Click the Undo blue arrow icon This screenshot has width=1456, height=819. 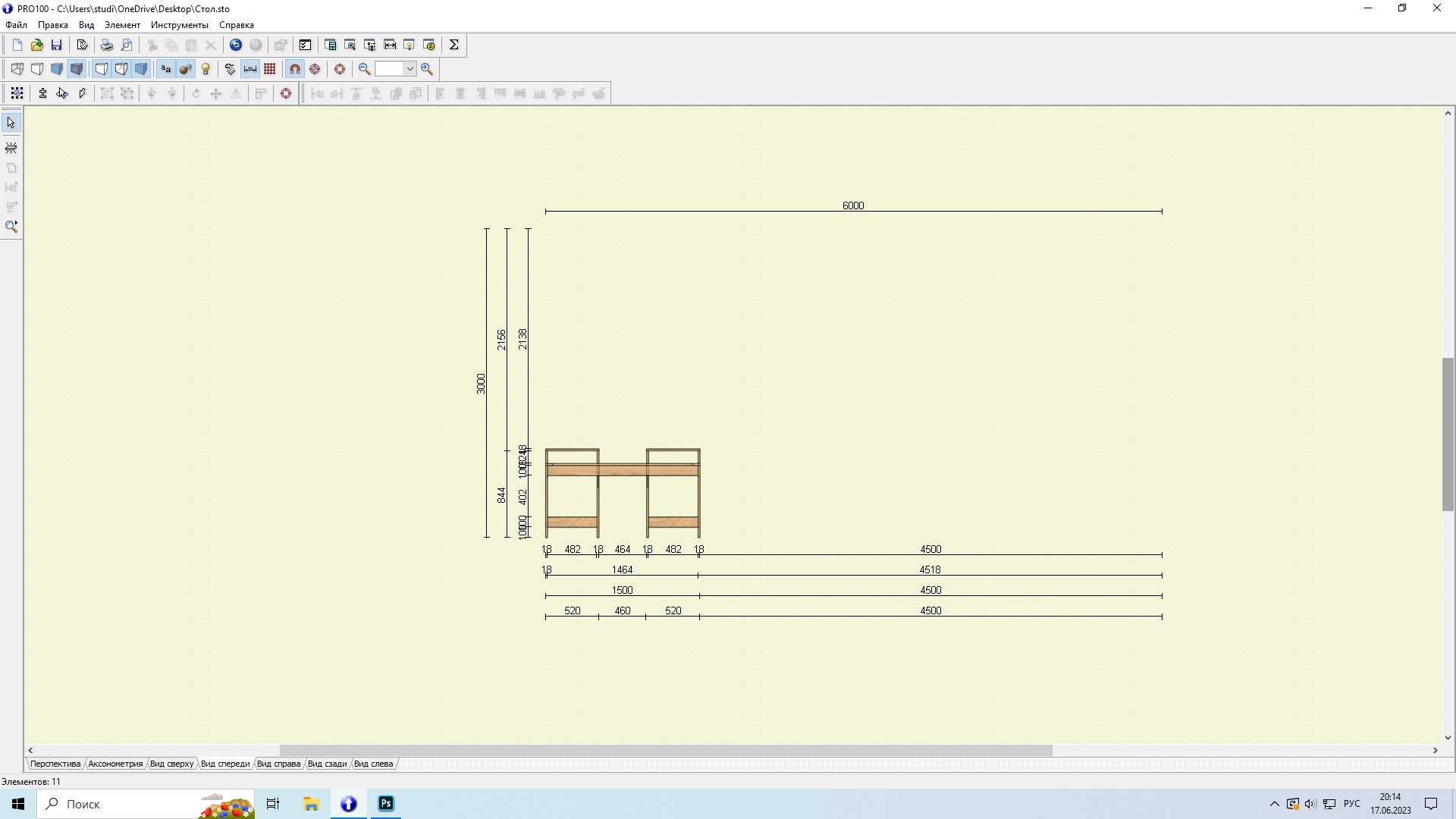[236, 45]
